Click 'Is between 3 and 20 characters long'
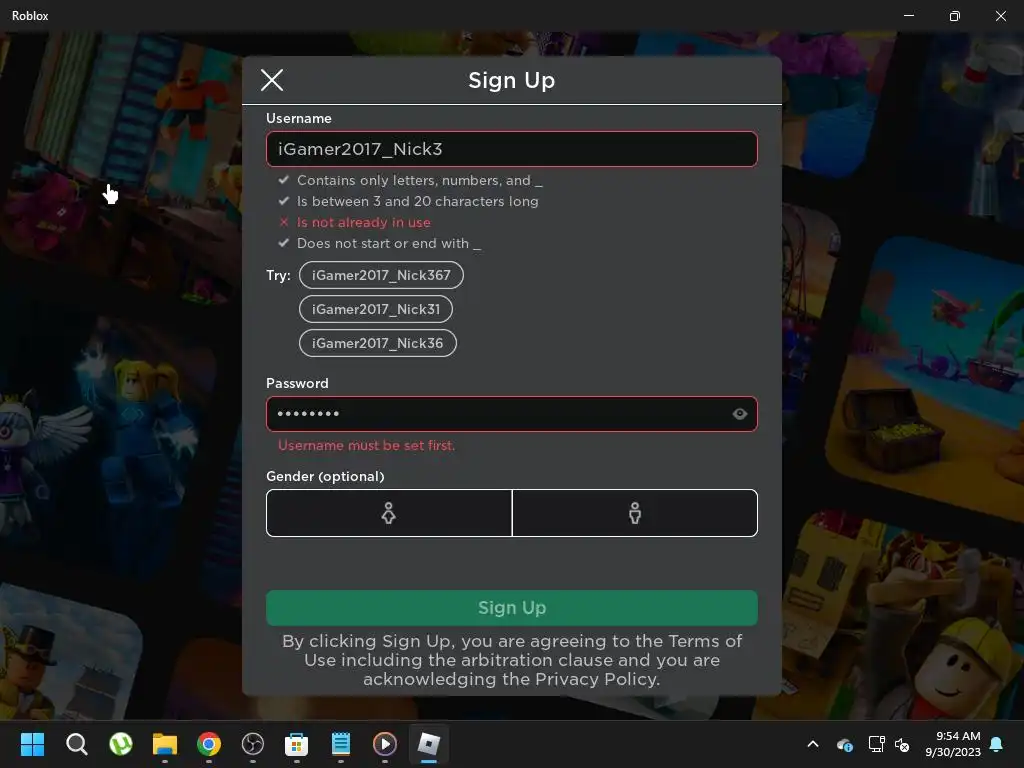The image size is (1024, 768). tap(417, 201)
